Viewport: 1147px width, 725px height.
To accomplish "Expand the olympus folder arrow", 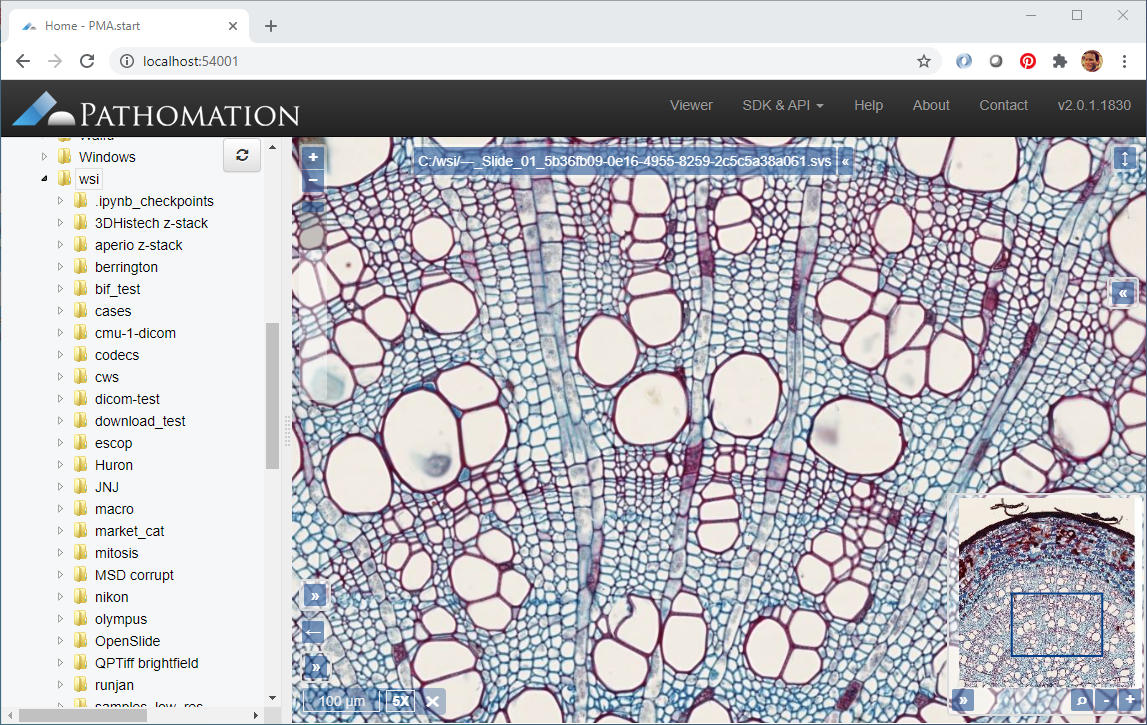I will [60, 619].
